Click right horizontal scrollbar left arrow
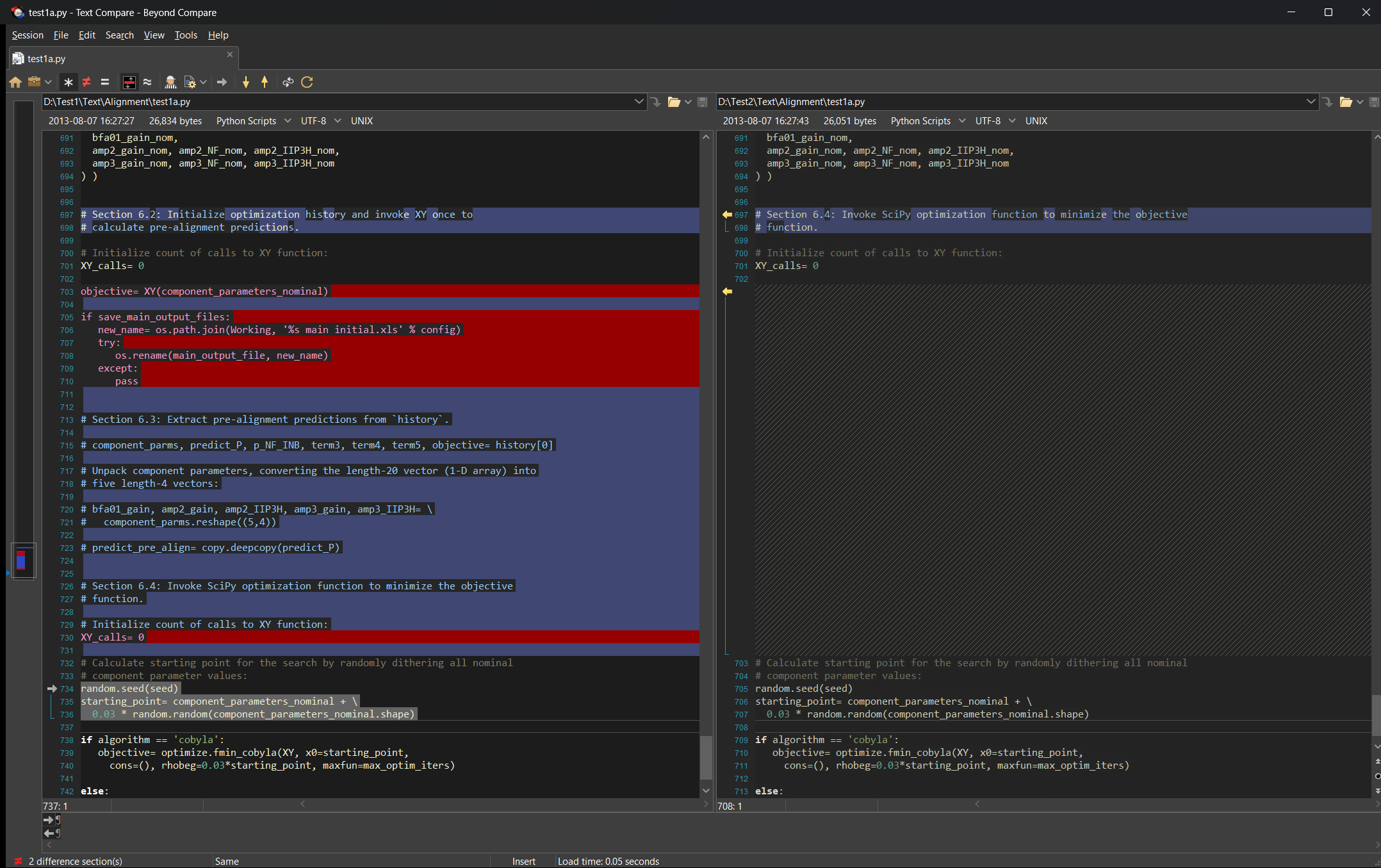This screenshot has height=868, width=1381. coord(977,804)
